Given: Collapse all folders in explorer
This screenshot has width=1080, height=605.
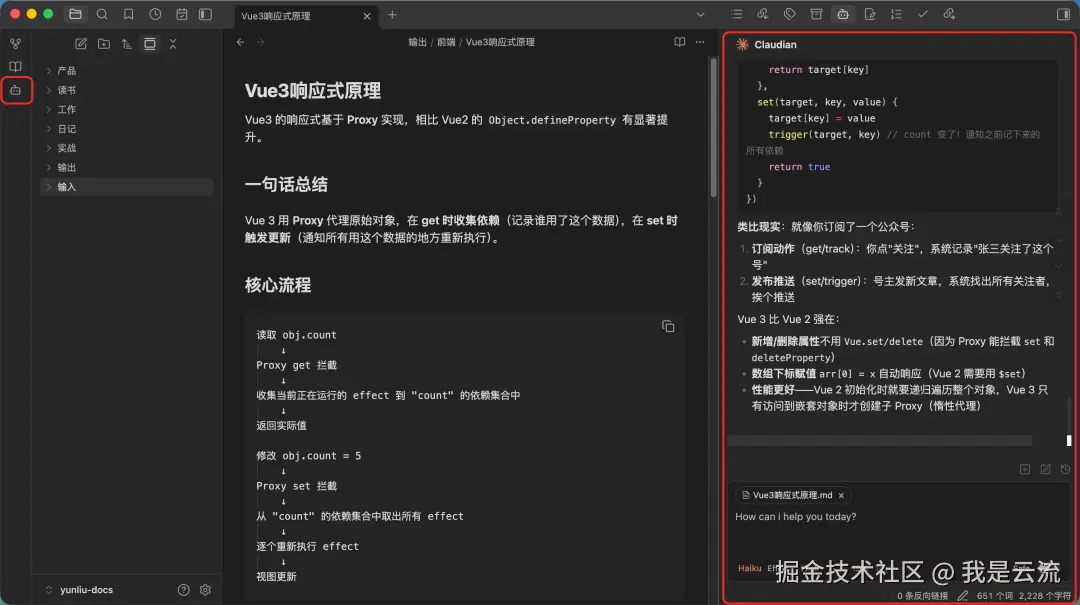Looking at the screenshot, I should (173, 44).
